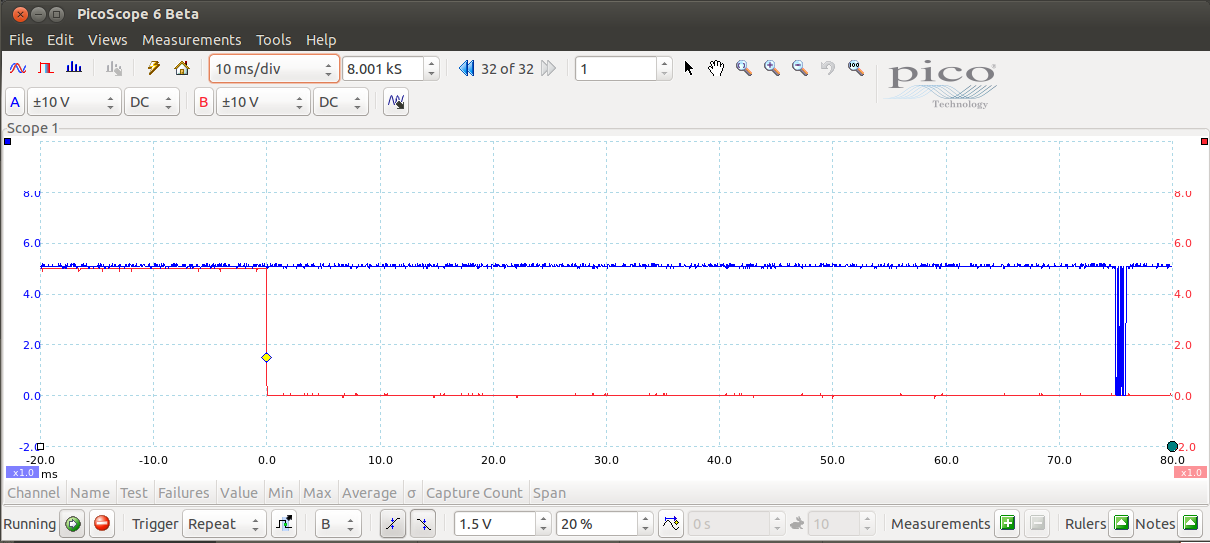Open the Views menu
This screenshot has height=543, width=1210.
click(x=108, y=40)
